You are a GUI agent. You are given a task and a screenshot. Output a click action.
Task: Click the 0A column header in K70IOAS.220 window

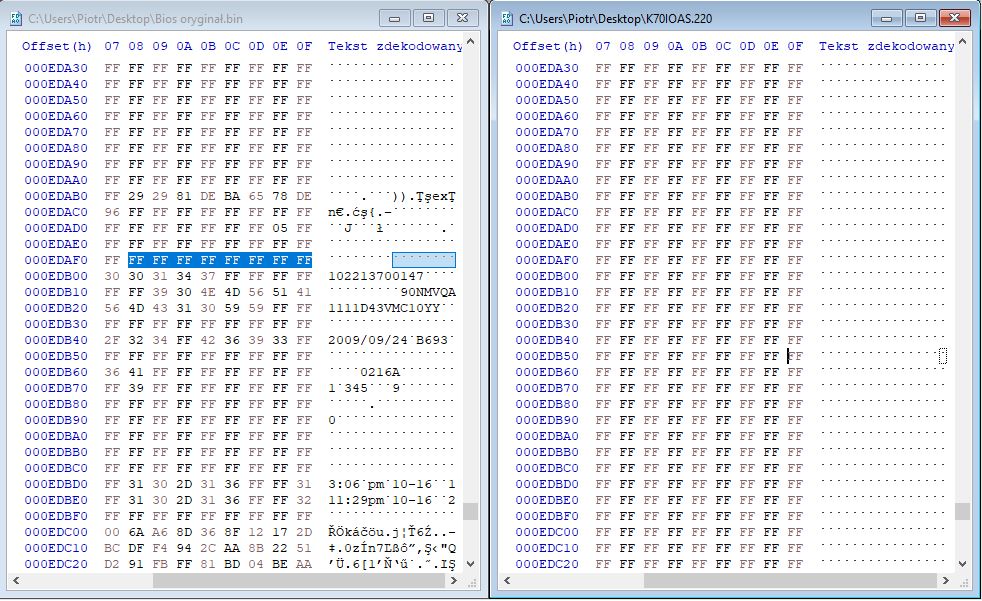pyautogui.click(x=675, y=46)
